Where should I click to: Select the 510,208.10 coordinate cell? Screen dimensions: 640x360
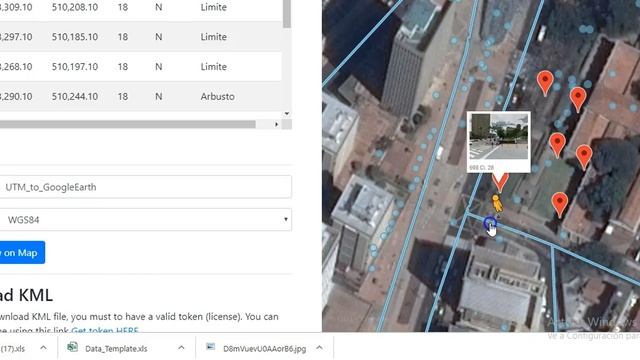75,7
